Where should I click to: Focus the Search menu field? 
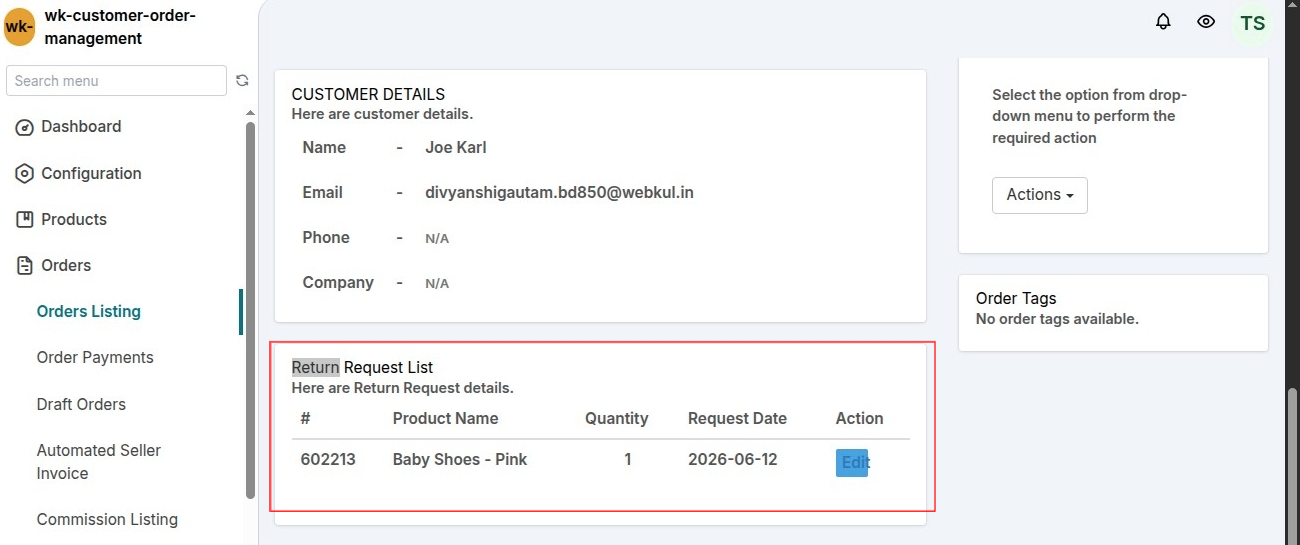click(116, 81)
